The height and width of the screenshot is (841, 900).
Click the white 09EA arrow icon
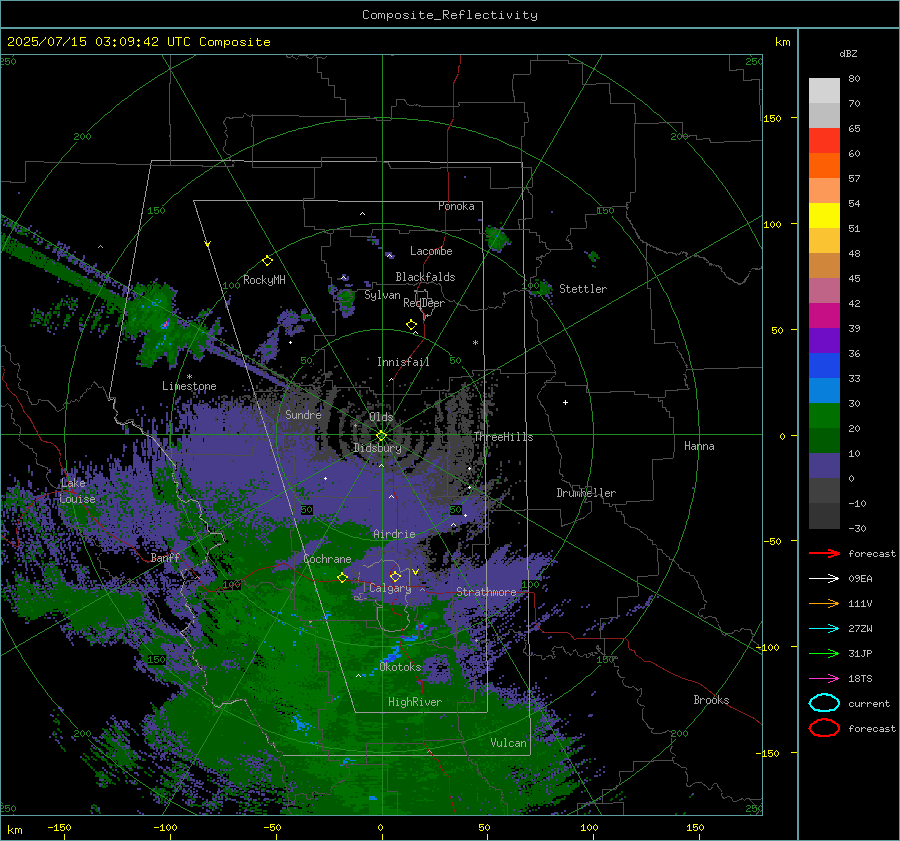pyautogui.click(x=824, y=579)
